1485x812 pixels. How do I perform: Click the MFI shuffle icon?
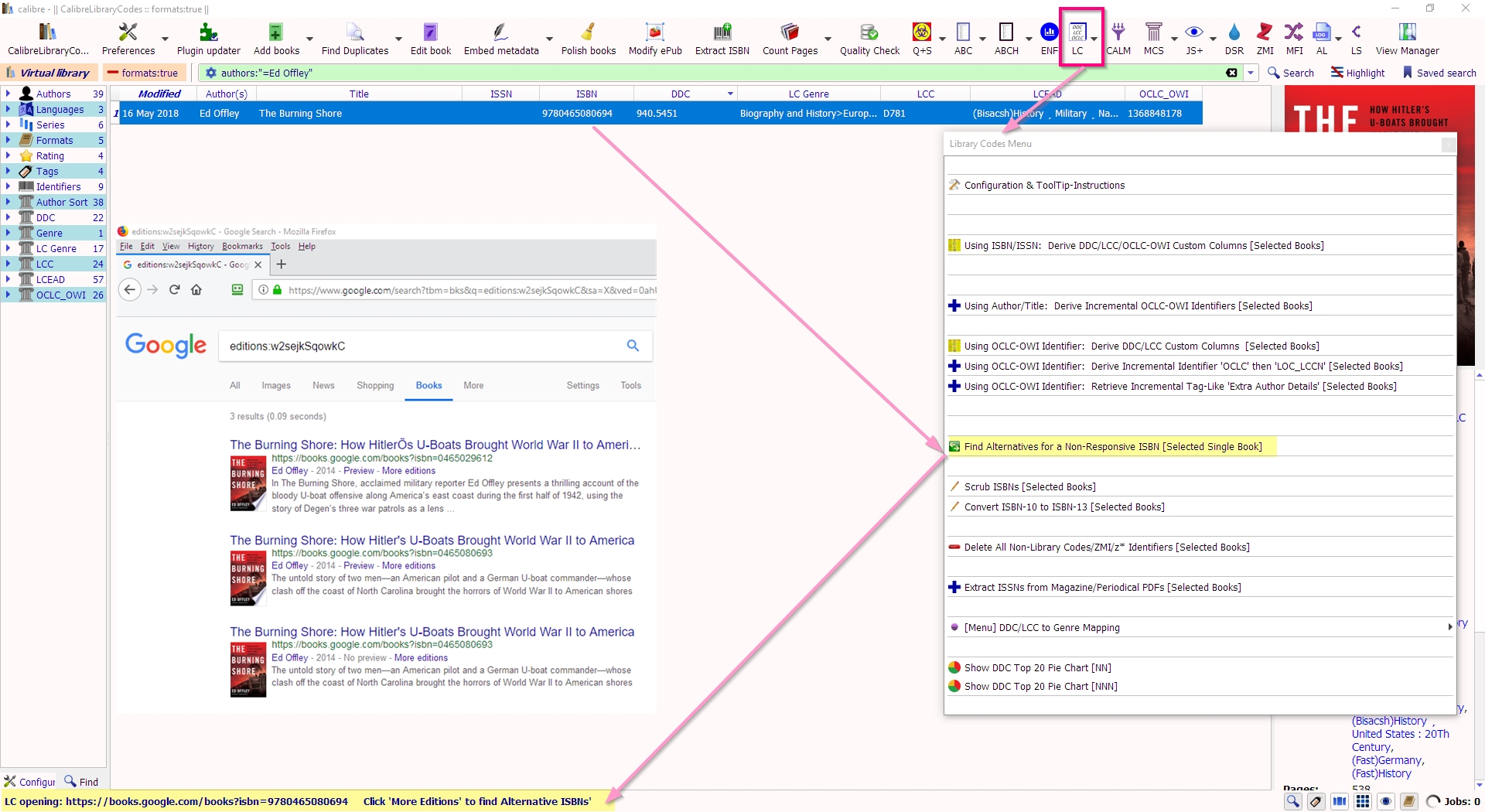1294,39
